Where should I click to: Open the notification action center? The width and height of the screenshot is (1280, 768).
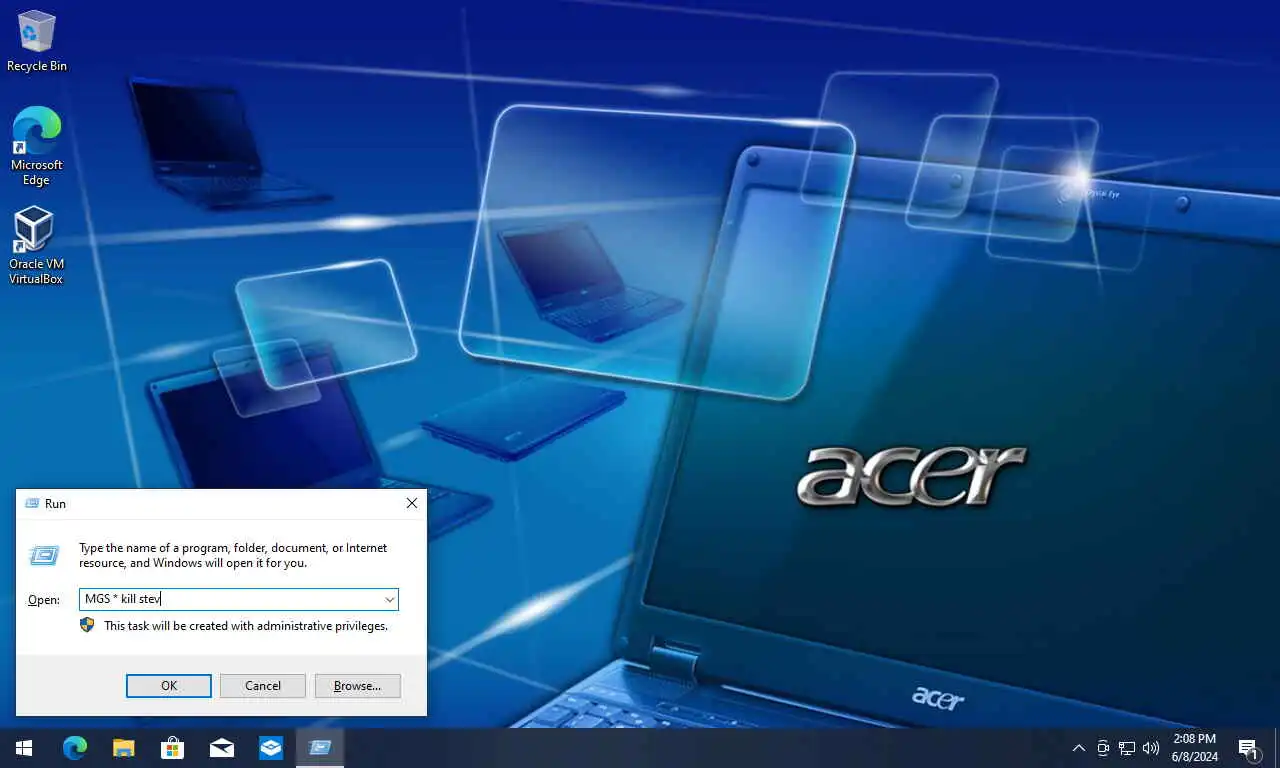tap(1249, 748)
